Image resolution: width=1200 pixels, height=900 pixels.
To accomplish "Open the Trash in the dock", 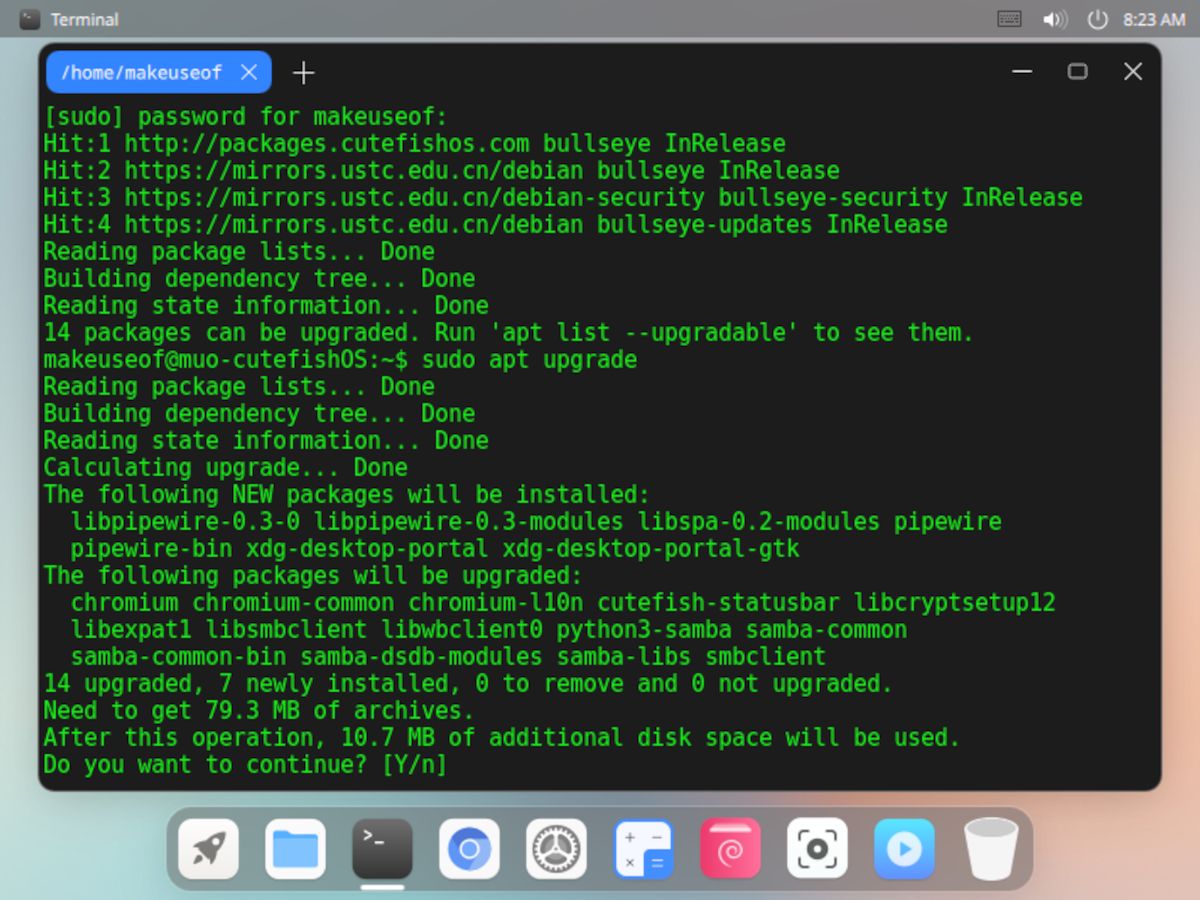I will (x=991, y=849).
